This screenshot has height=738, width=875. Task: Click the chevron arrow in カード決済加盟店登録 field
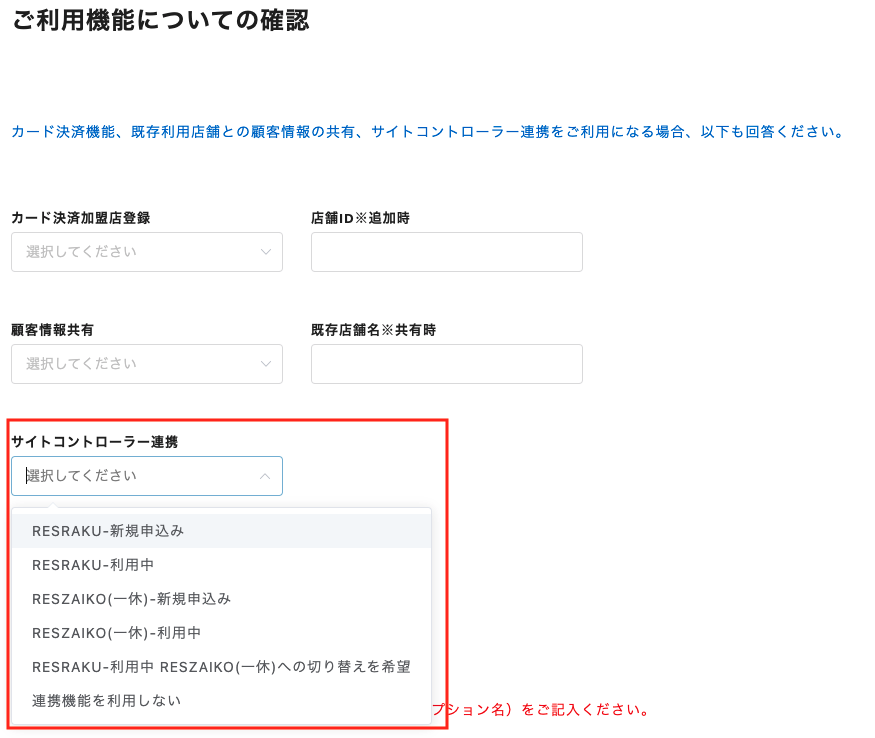pyautogui.click(x=265, y=252)
